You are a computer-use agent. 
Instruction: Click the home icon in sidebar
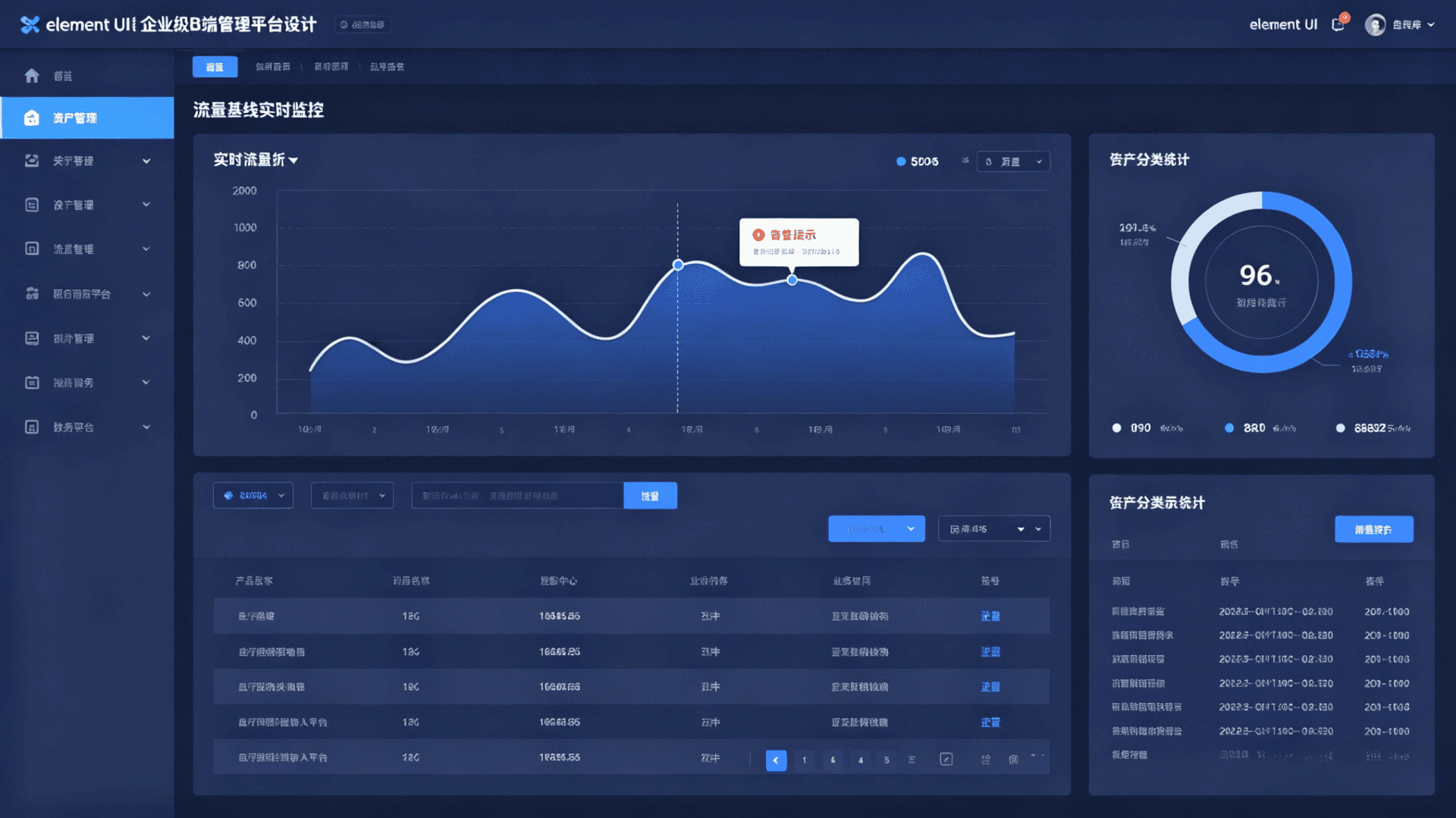click(32, 76)
